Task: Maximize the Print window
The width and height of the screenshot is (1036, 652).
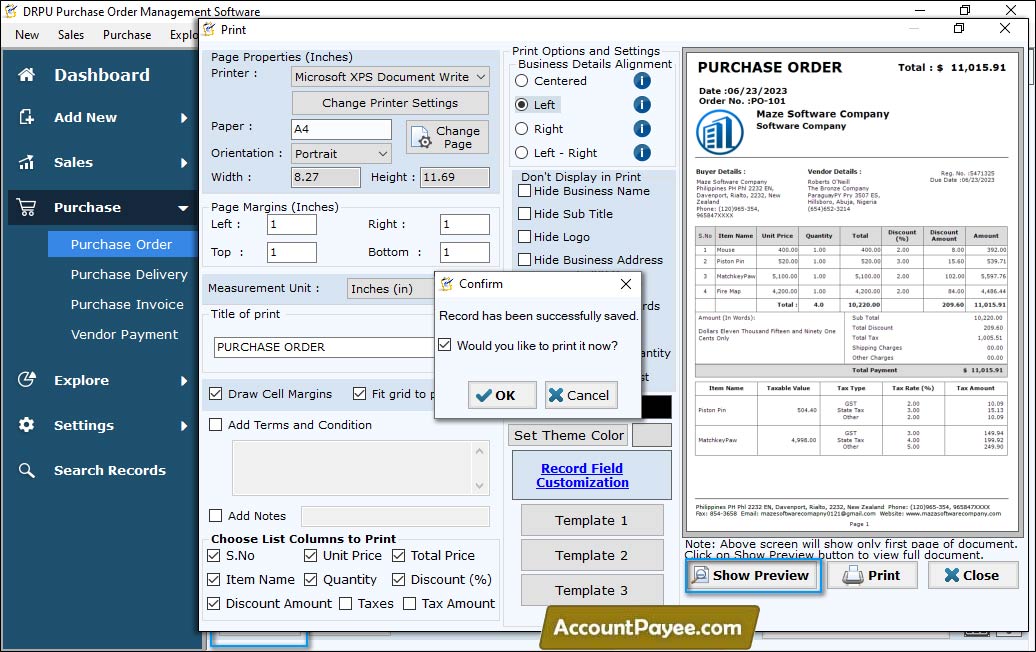Action: click(x=959, y=28)
